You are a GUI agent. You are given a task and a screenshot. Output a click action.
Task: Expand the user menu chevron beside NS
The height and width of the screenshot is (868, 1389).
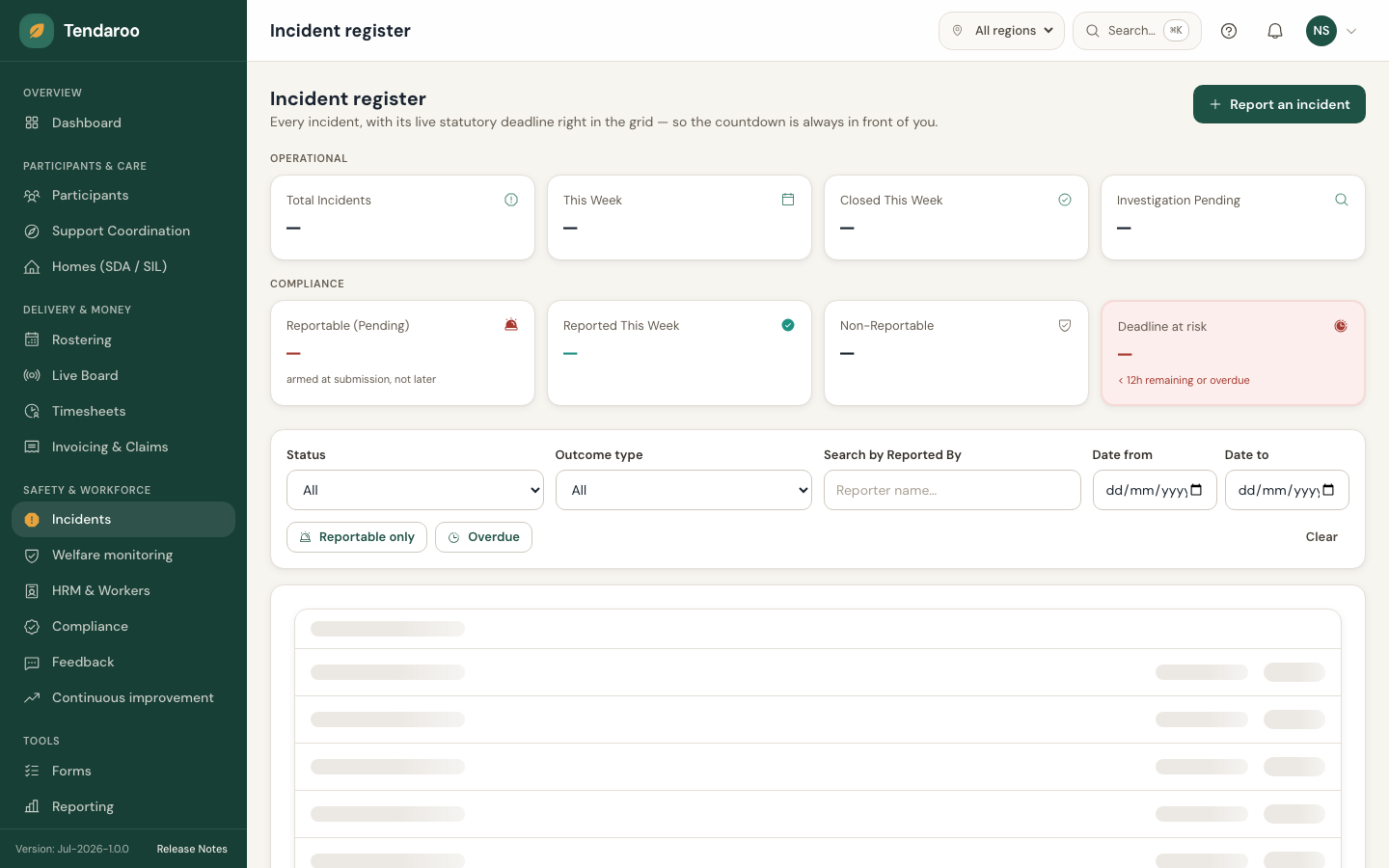click(x=1351, y=31)
